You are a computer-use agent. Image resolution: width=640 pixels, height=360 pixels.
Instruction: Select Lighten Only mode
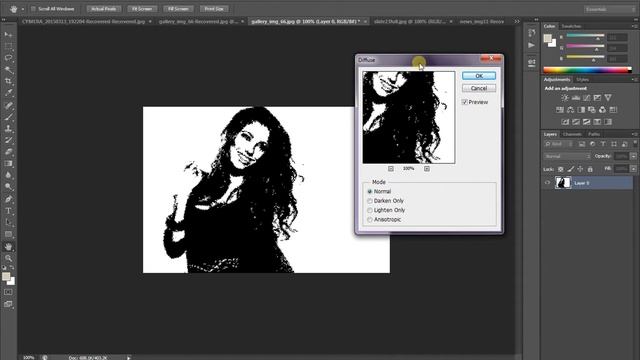point(370,210)
